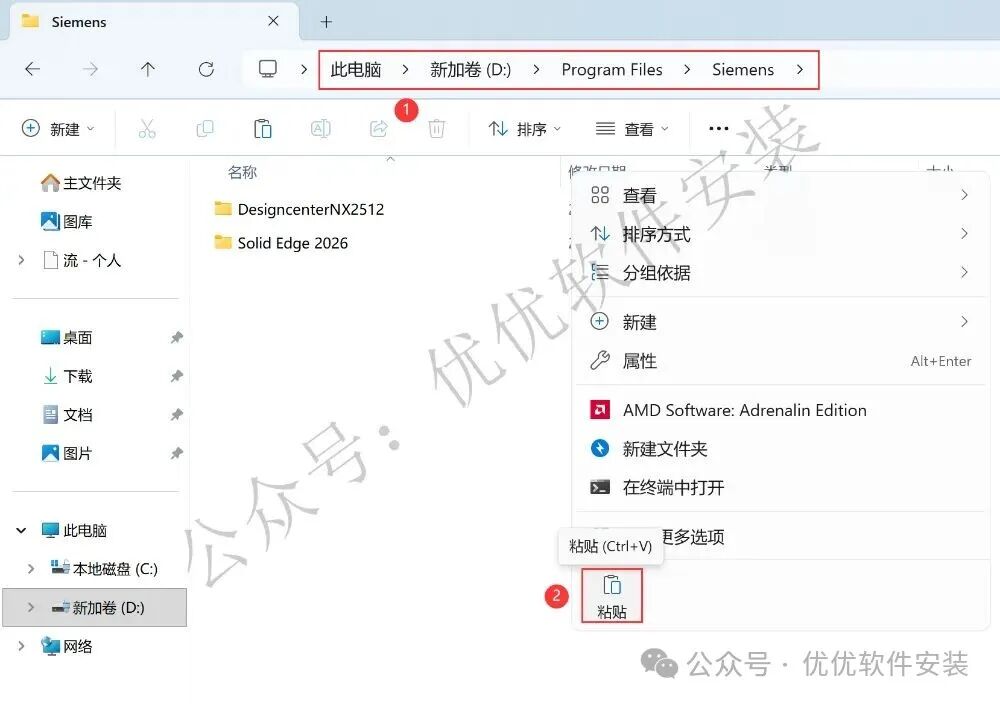The image size is (1000, 704).
Task: Unpin 桌面 using its pin icon
Action: (177, 337)
